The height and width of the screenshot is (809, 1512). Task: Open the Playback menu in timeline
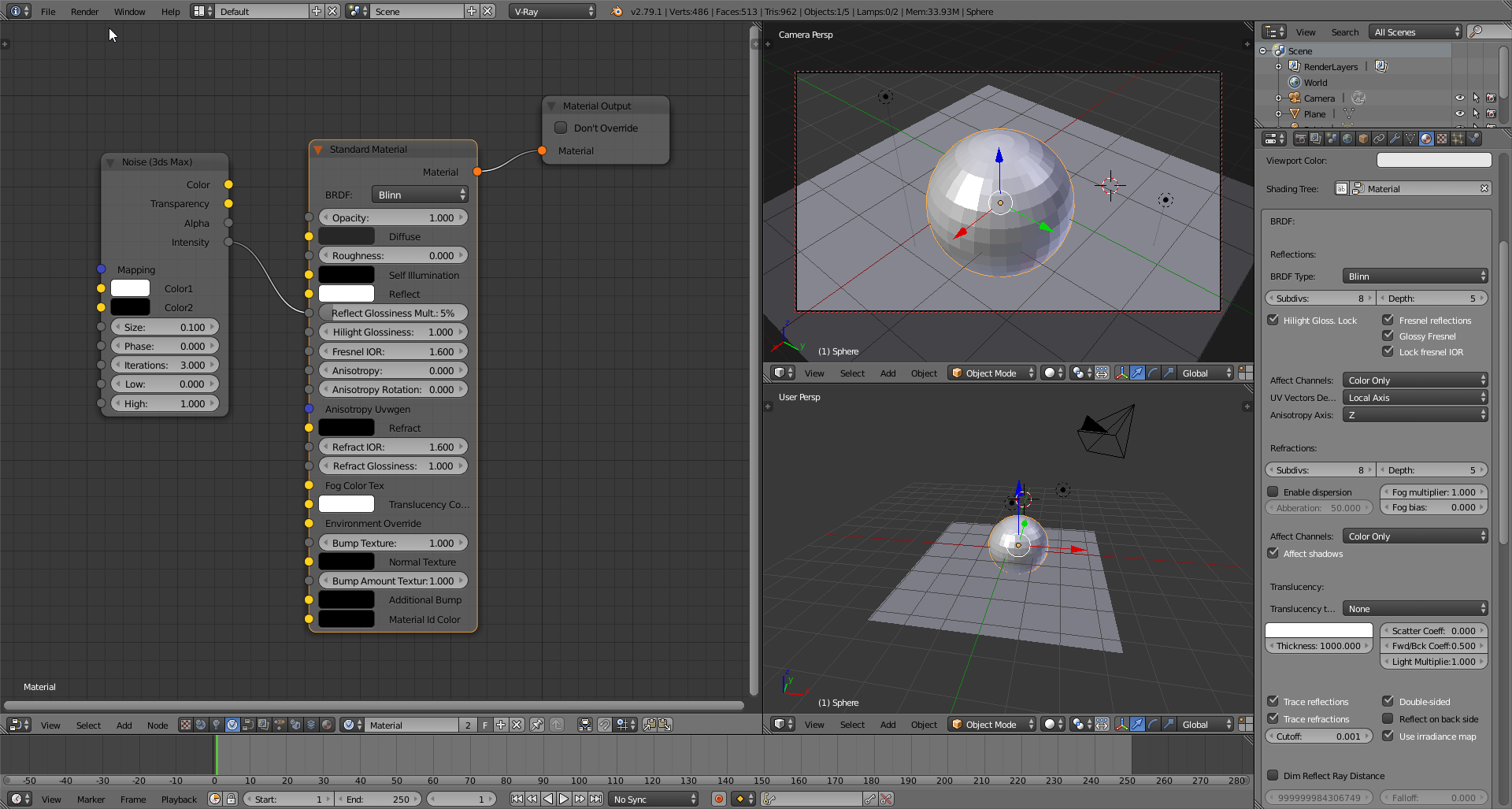pos(179,799)
